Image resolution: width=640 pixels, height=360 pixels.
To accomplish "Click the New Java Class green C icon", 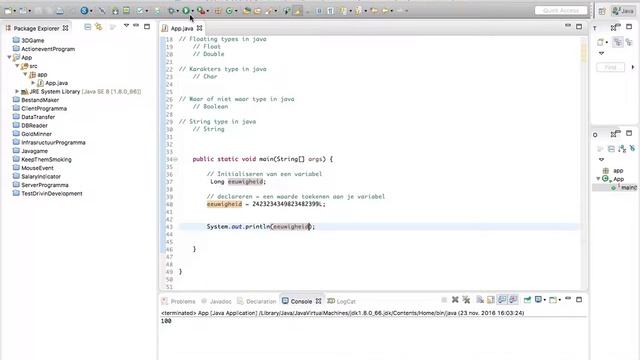I will pyautogui.click(x=229, y=11).
